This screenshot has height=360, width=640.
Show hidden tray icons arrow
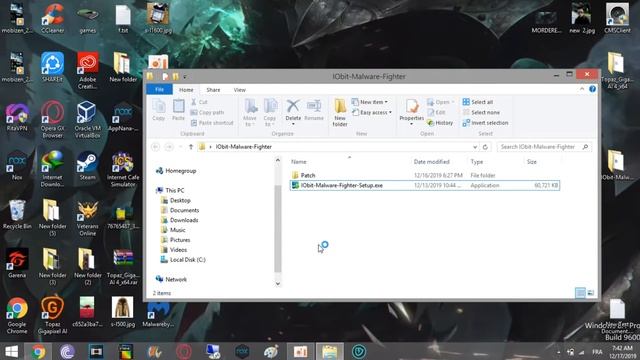point(558,352)
